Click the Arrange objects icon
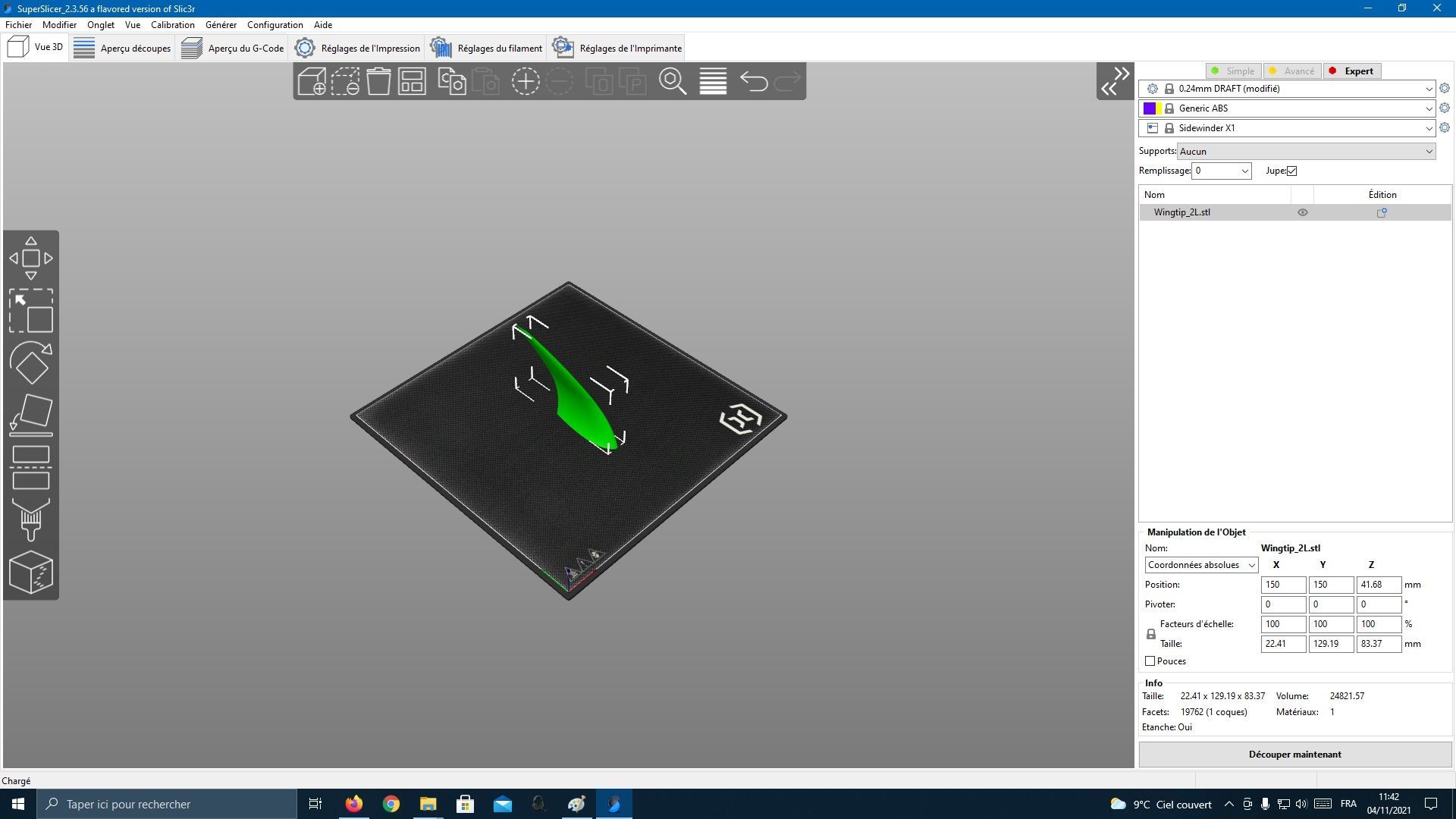Screen dimensions: 1456x819 (x=412, y=81)
